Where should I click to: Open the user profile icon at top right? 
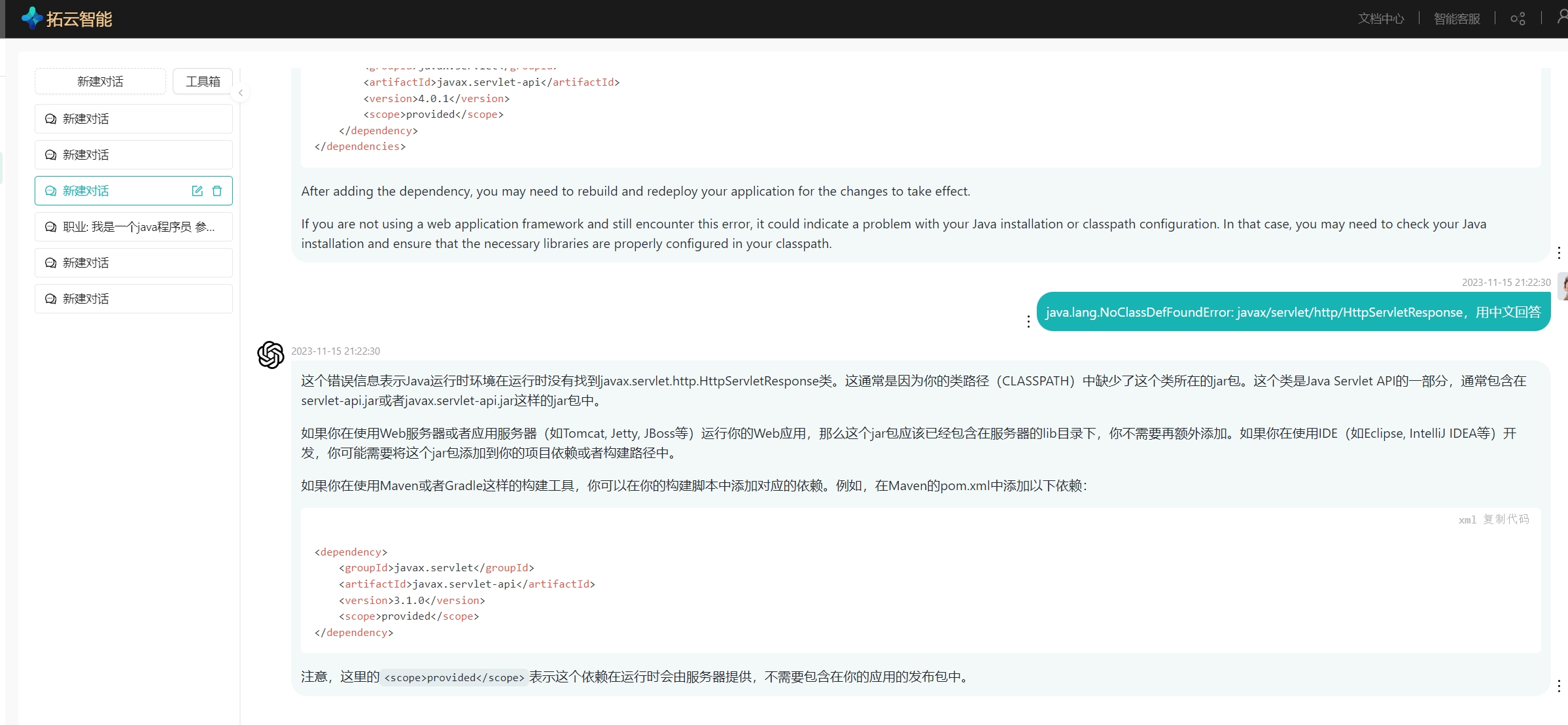[1562, 18]
